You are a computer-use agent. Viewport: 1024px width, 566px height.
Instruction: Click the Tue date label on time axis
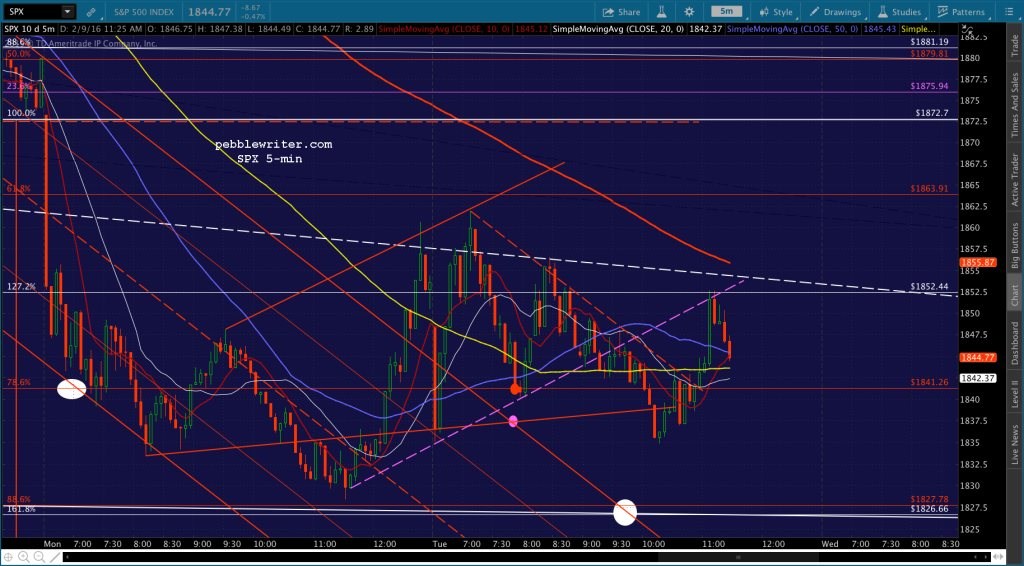[x=440, y=544]
